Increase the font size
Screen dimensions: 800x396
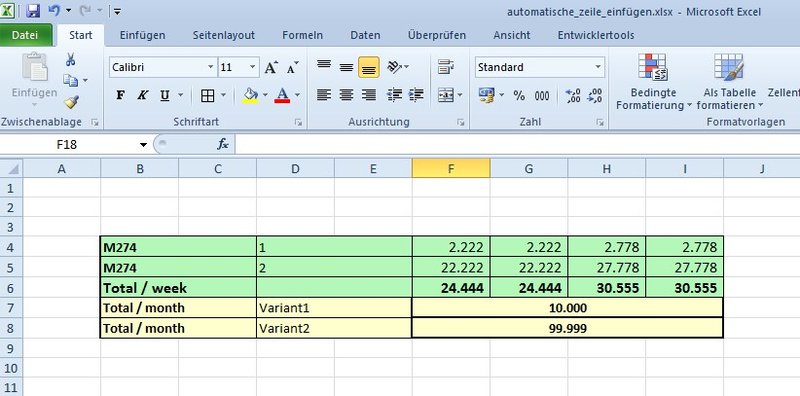click(271, 67)
